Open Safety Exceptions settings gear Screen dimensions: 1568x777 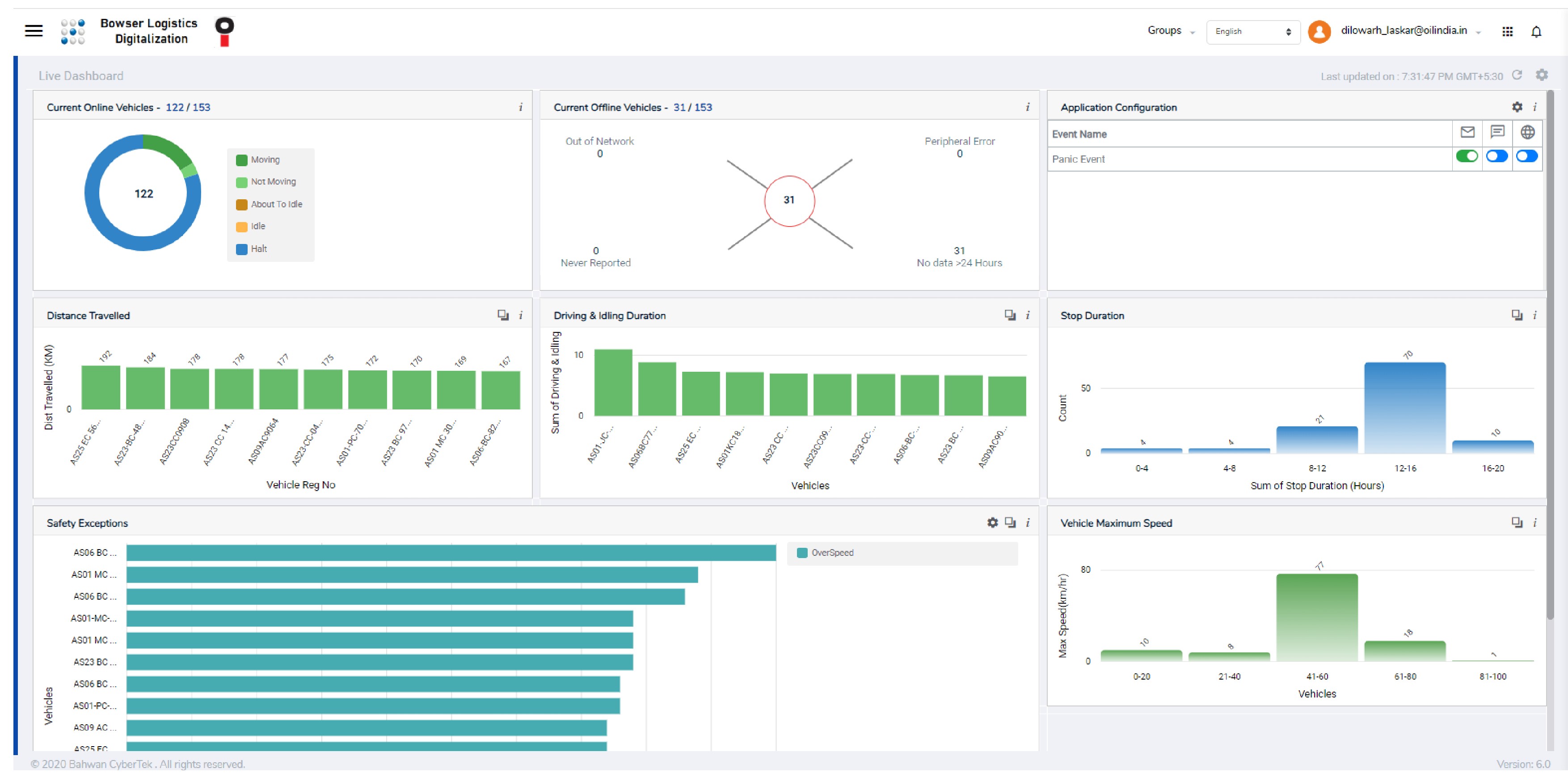992,523
